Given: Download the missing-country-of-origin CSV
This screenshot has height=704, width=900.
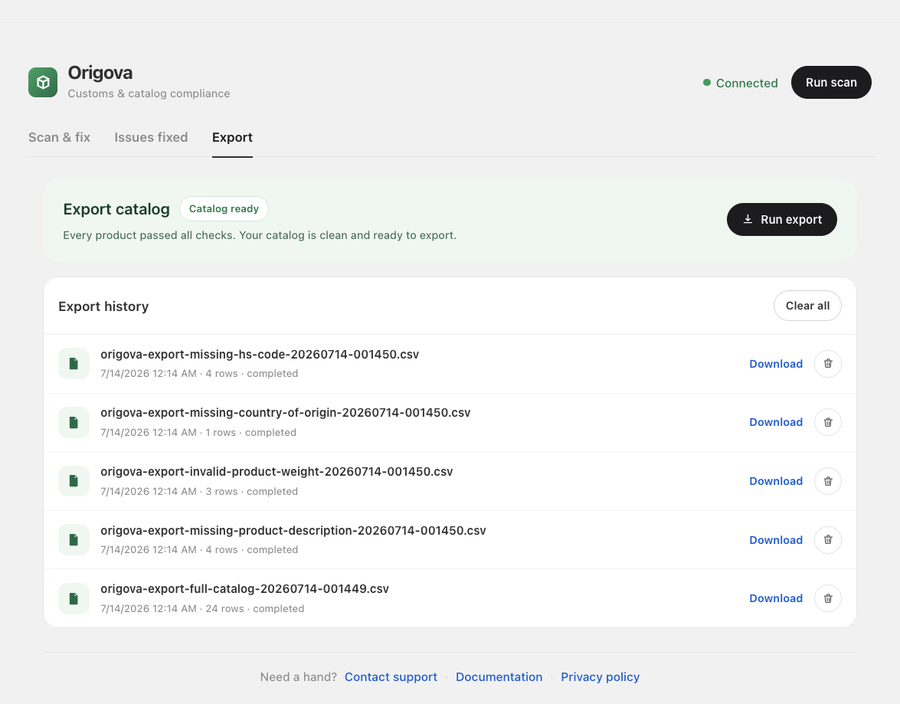Looking at the screenshot, I should pos(776,422).
